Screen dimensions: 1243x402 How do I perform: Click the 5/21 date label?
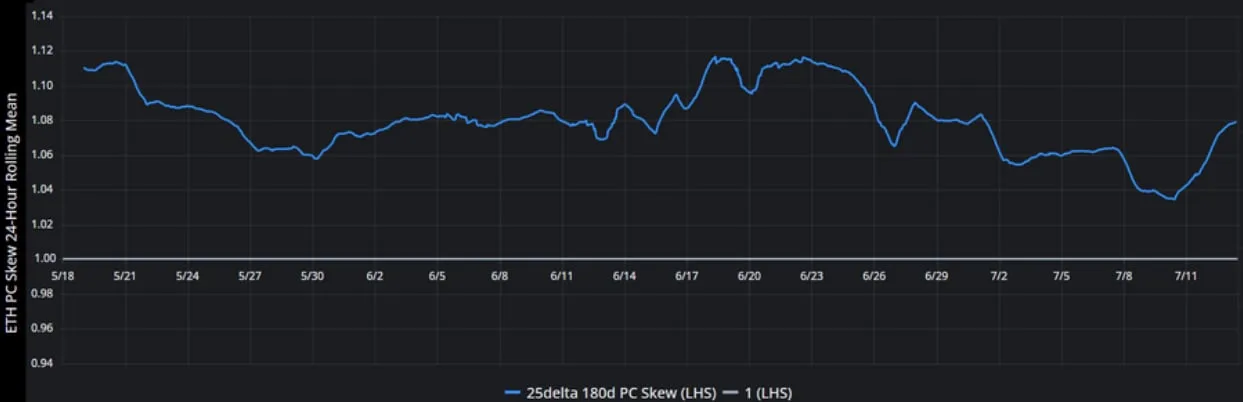pyautogui.click(x=125, y=275)
